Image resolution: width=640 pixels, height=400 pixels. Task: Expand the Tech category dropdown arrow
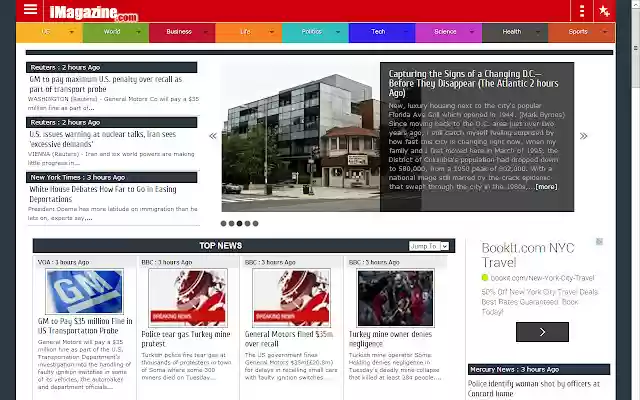coord(405,32)
